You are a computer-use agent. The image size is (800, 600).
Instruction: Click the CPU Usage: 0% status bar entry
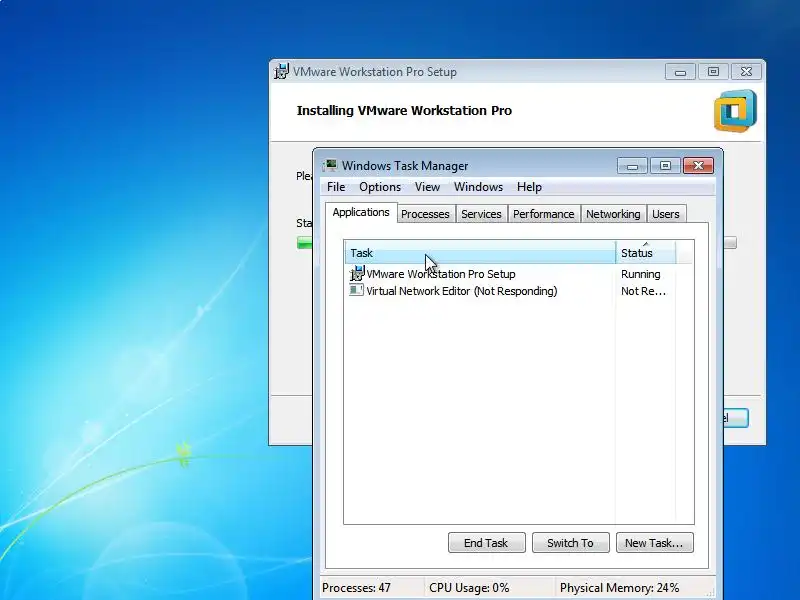coord(469,588)
